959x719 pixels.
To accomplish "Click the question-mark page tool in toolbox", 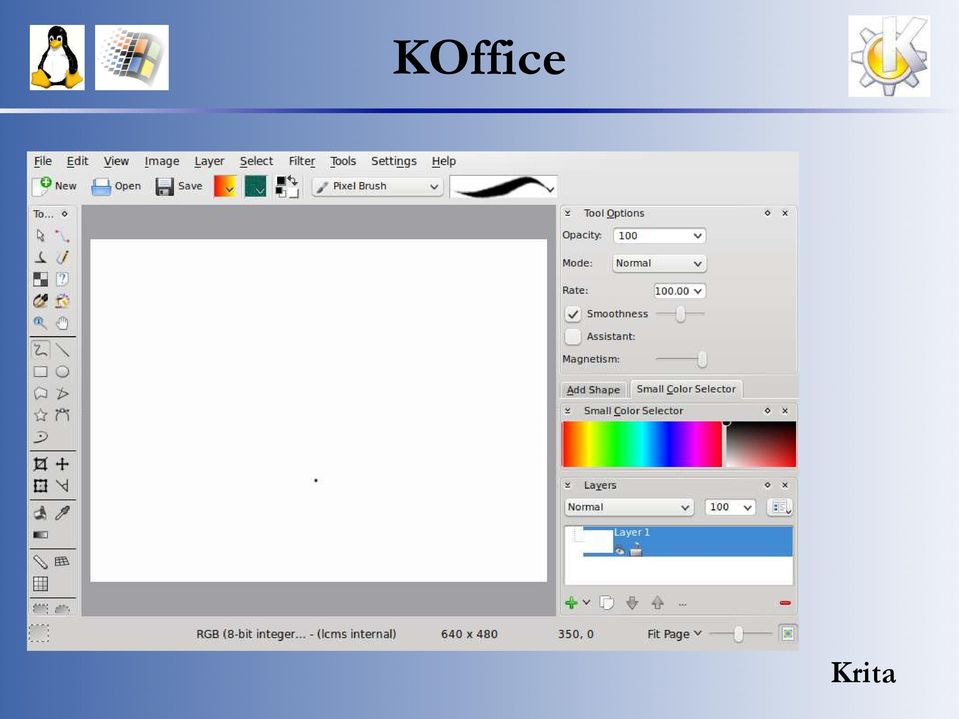I will (x=62, y=279).
